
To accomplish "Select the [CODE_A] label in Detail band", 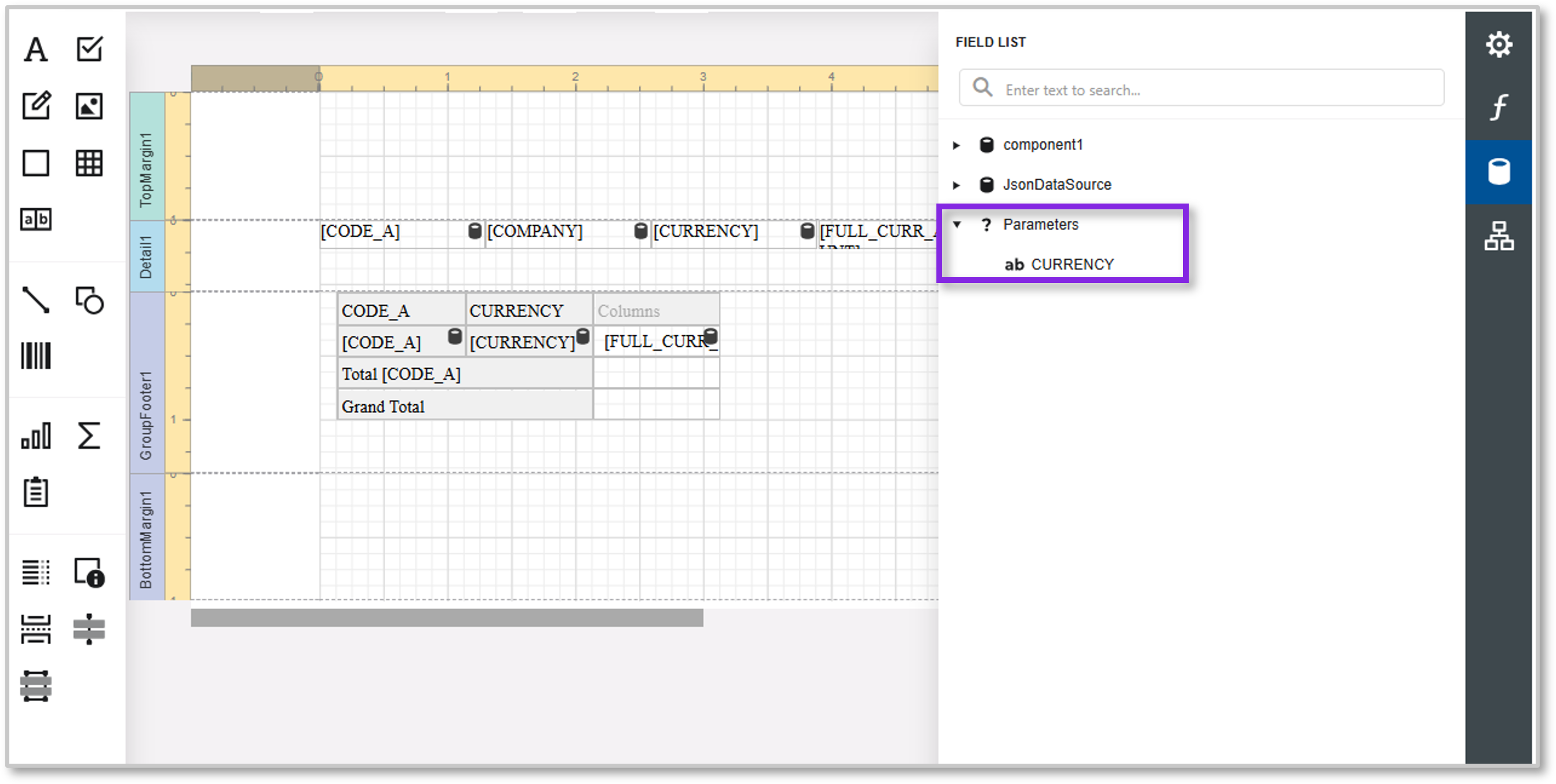I will coord(401,234).
